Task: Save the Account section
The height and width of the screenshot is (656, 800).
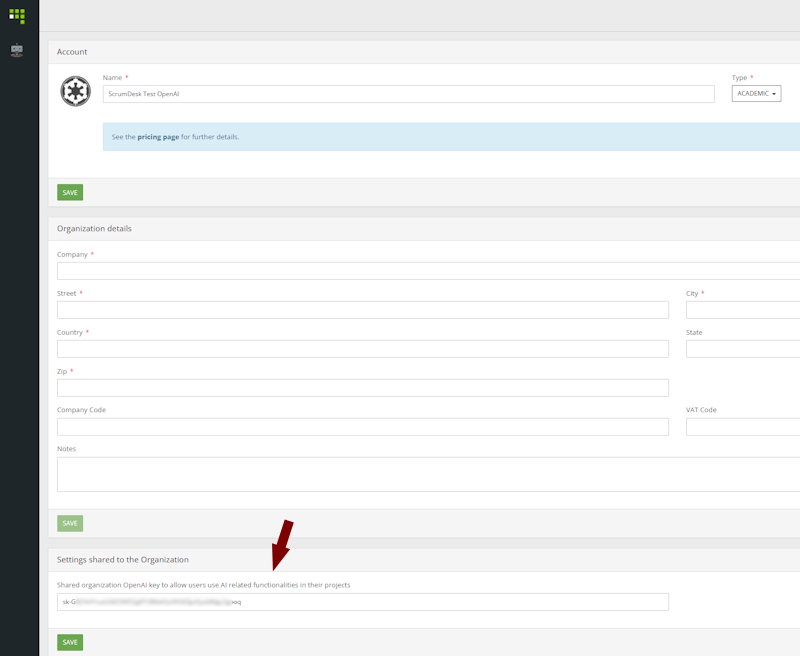Action: pos(70,192)
